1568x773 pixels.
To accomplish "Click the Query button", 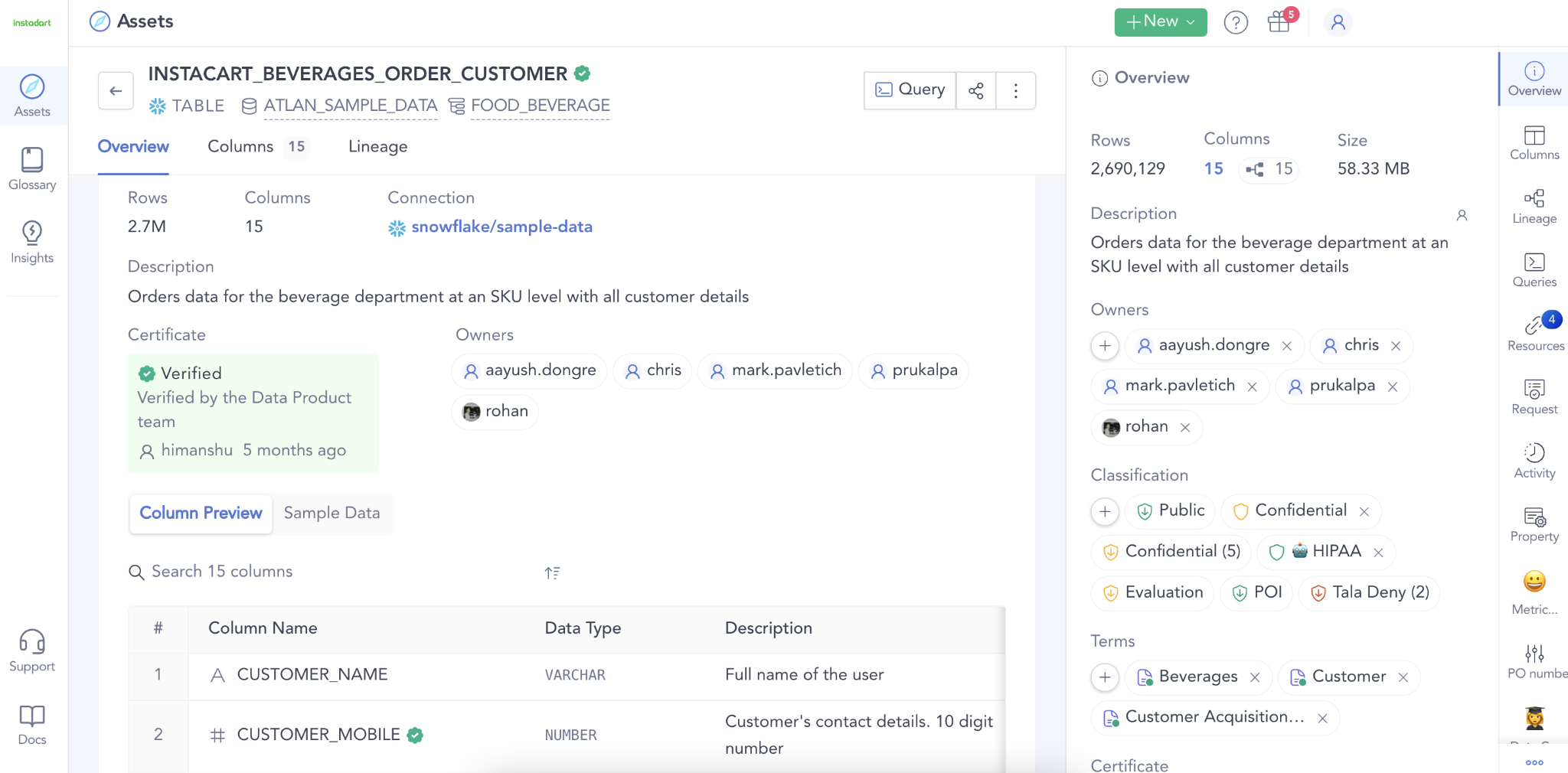I will 910,90.
